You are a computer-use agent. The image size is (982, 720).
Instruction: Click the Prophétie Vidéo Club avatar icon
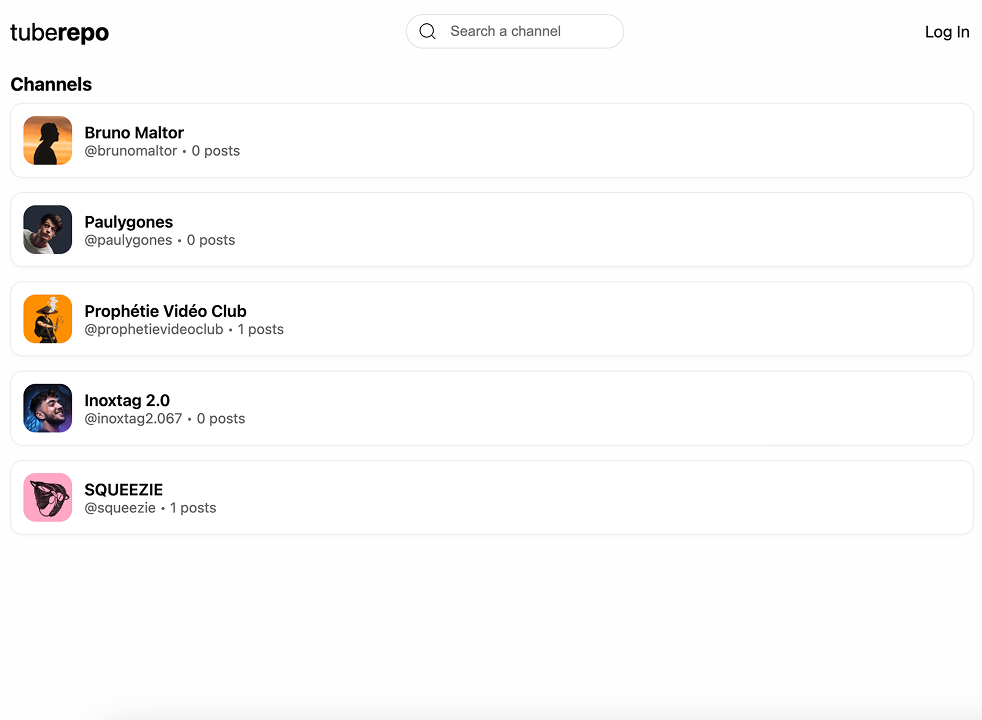[x=47, y=318]
